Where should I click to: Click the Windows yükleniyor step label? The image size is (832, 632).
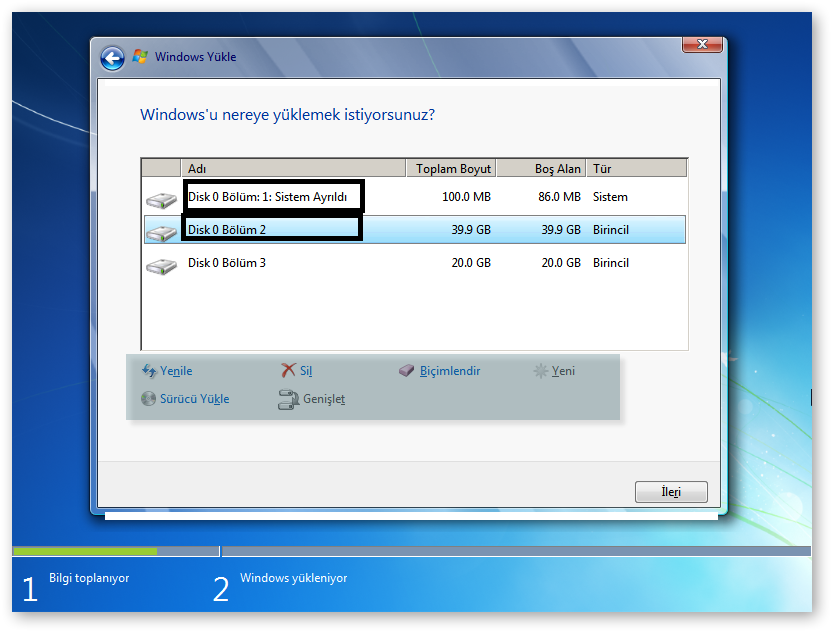click(x=293, y=578)
